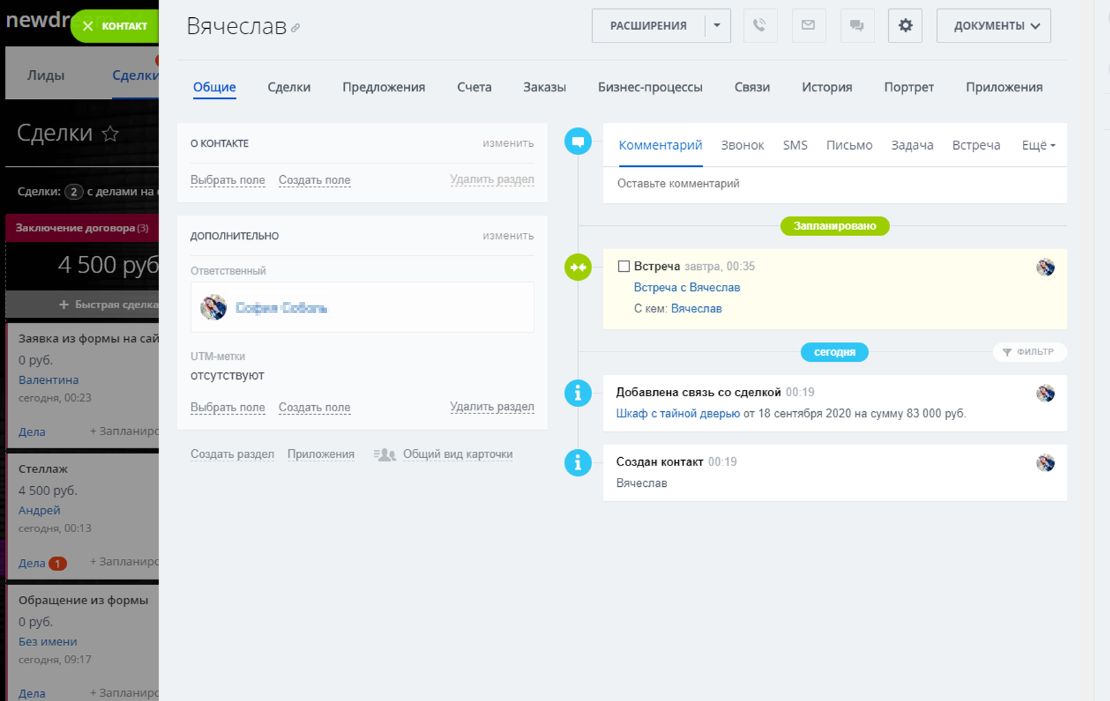Screen dimensions: 1110x701
Task: Open the Шкаф с тайной дверью deal link
Action: (677, 413)
